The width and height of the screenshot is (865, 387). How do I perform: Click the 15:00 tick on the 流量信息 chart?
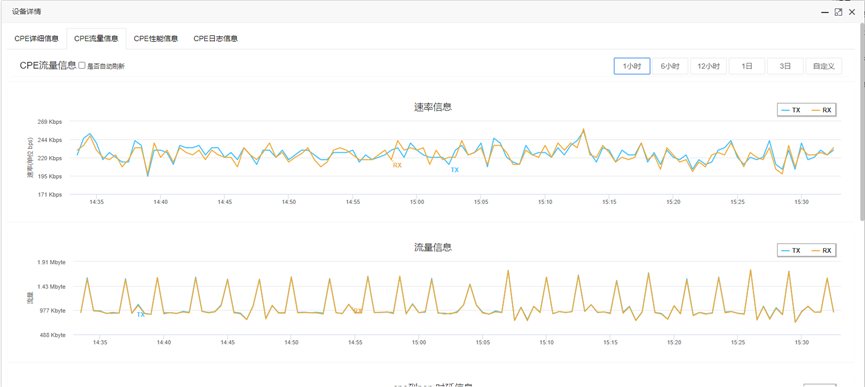pos(418,342)
